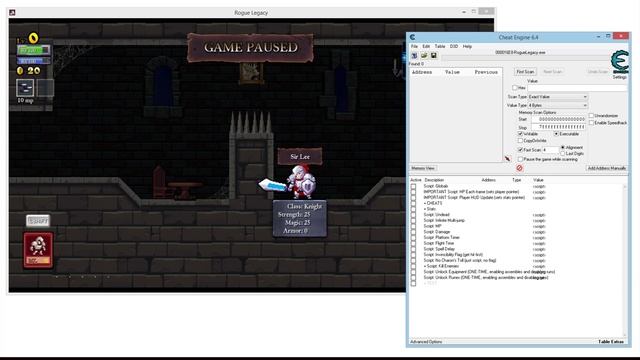Image resolution: width=640 pixels, height=360 pixels.
Task: Enable the Unrandomizer checkbox
Action: pos(591,116)
